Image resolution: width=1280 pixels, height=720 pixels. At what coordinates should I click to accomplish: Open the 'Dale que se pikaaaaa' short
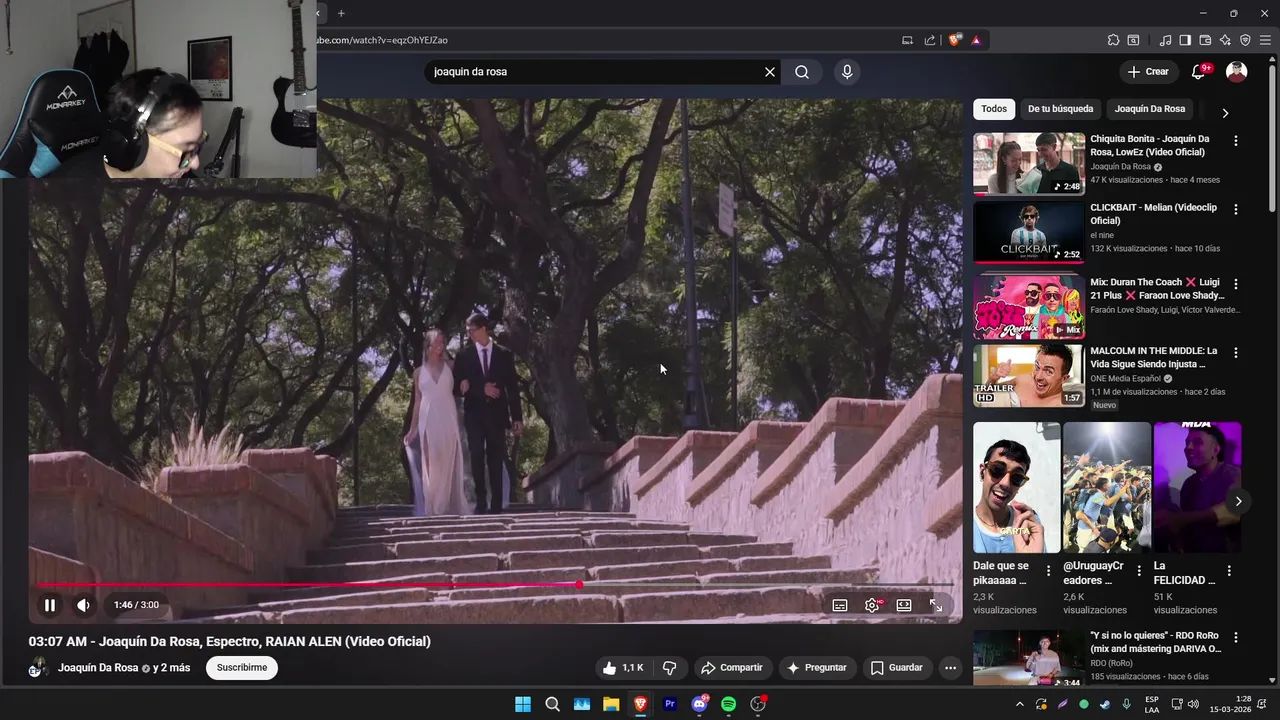pos(1016,487)
